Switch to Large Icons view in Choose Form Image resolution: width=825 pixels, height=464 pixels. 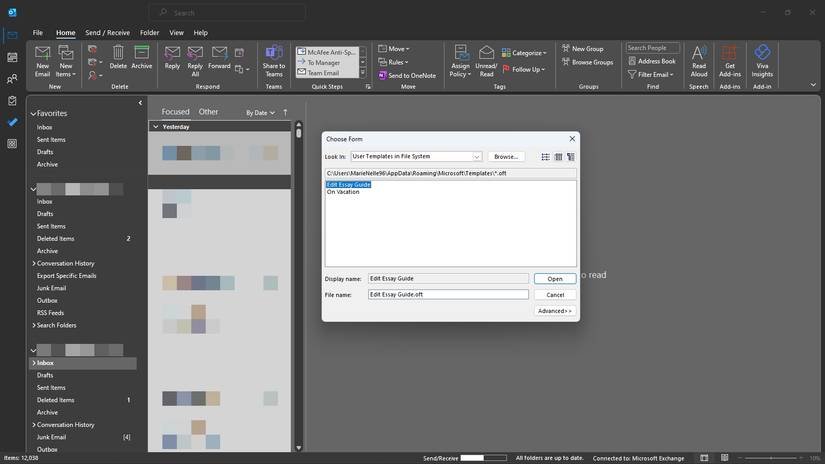point(546,157)
